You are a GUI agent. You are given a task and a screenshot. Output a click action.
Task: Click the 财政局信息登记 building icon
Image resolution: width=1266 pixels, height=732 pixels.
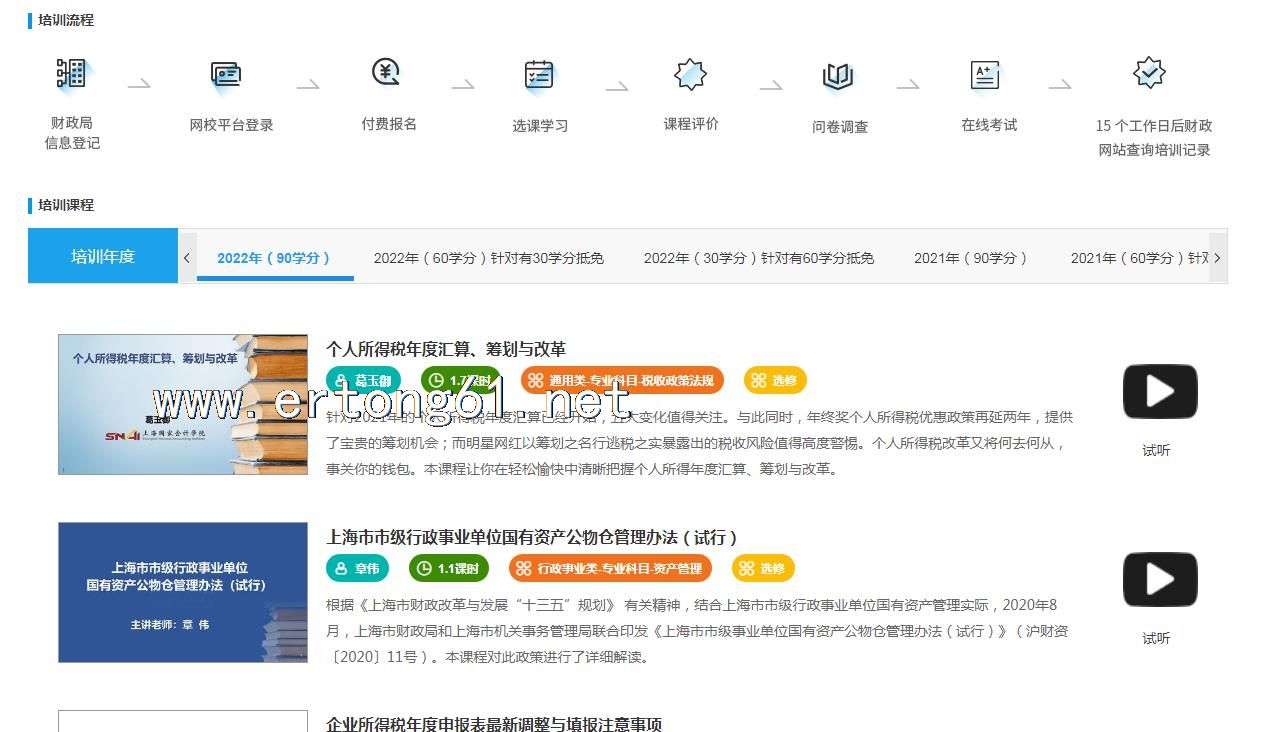pos(71,74)
